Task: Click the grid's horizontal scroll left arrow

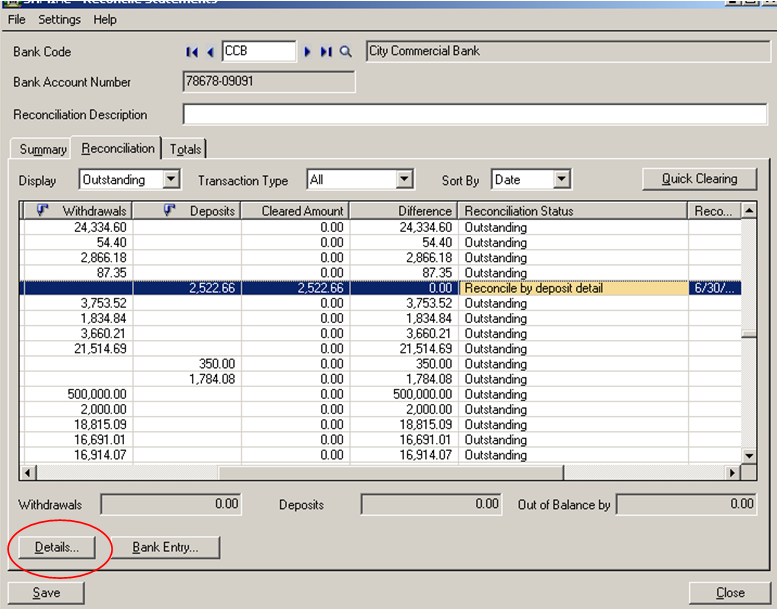Action: [x=28, y=473]
